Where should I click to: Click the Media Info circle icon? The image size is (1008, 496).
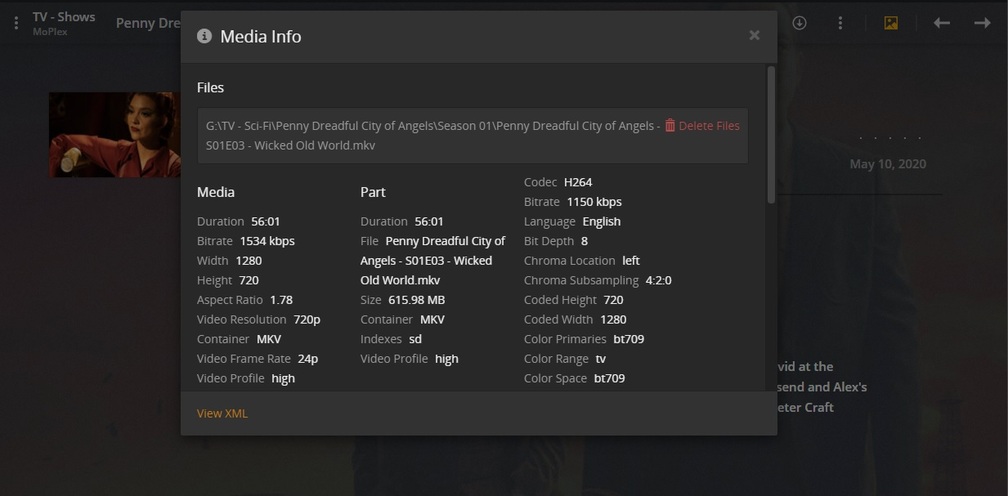(205, 36)
